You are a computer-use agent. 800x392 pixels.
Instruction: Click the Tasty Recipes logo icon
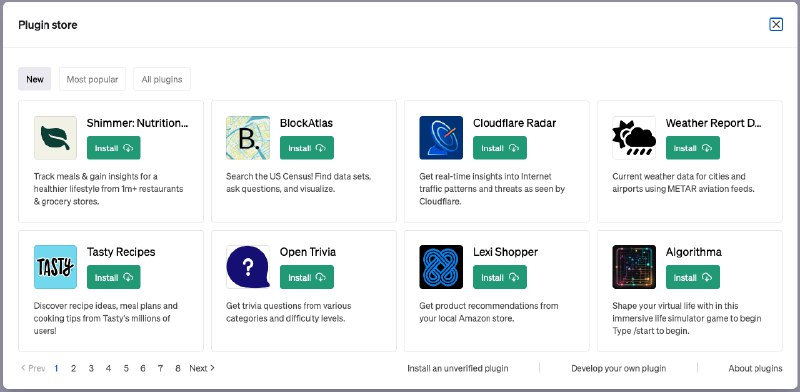[56, 267]
